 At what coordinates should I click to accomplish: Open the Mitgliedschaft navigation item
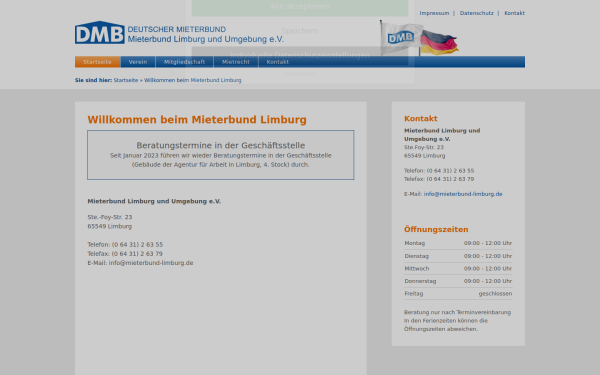click(x=184, y=62)
